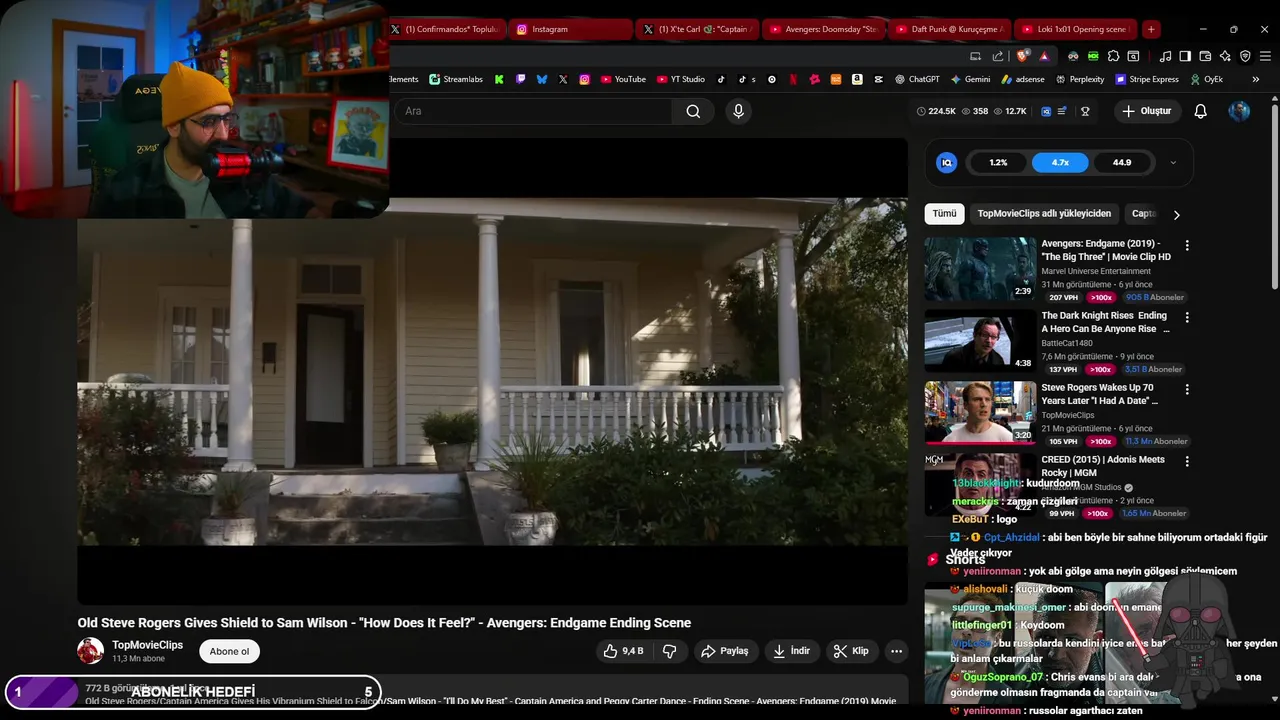1280x720 pixels.
Task: Expand the vidIQ stats panel chevron
Action: point(1173,162)
